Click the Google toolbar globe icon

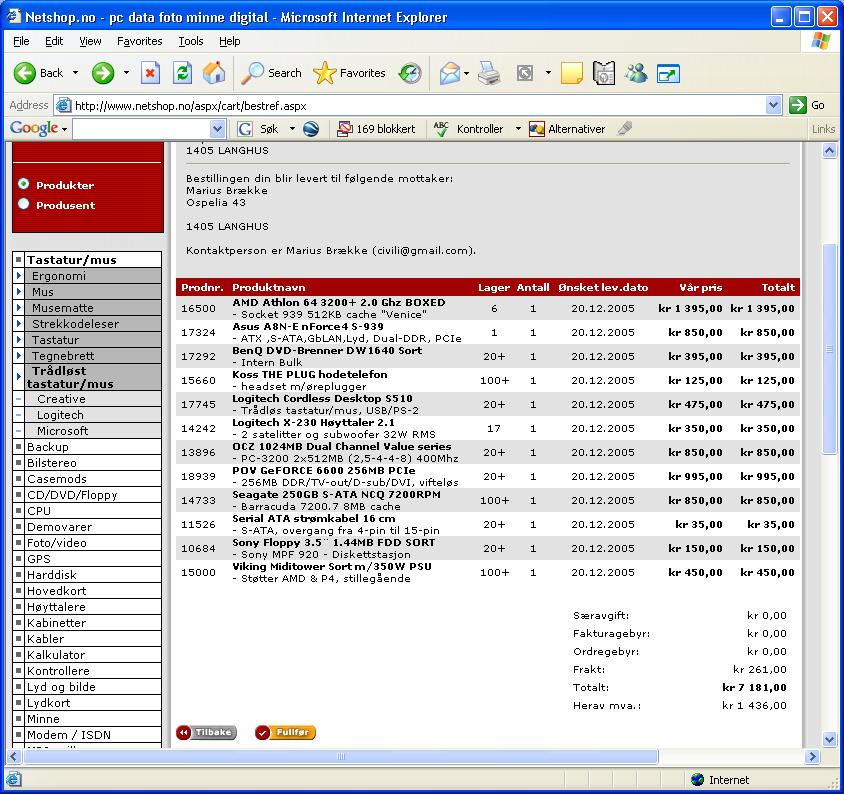pyautogui.click(x=311, y=129)
